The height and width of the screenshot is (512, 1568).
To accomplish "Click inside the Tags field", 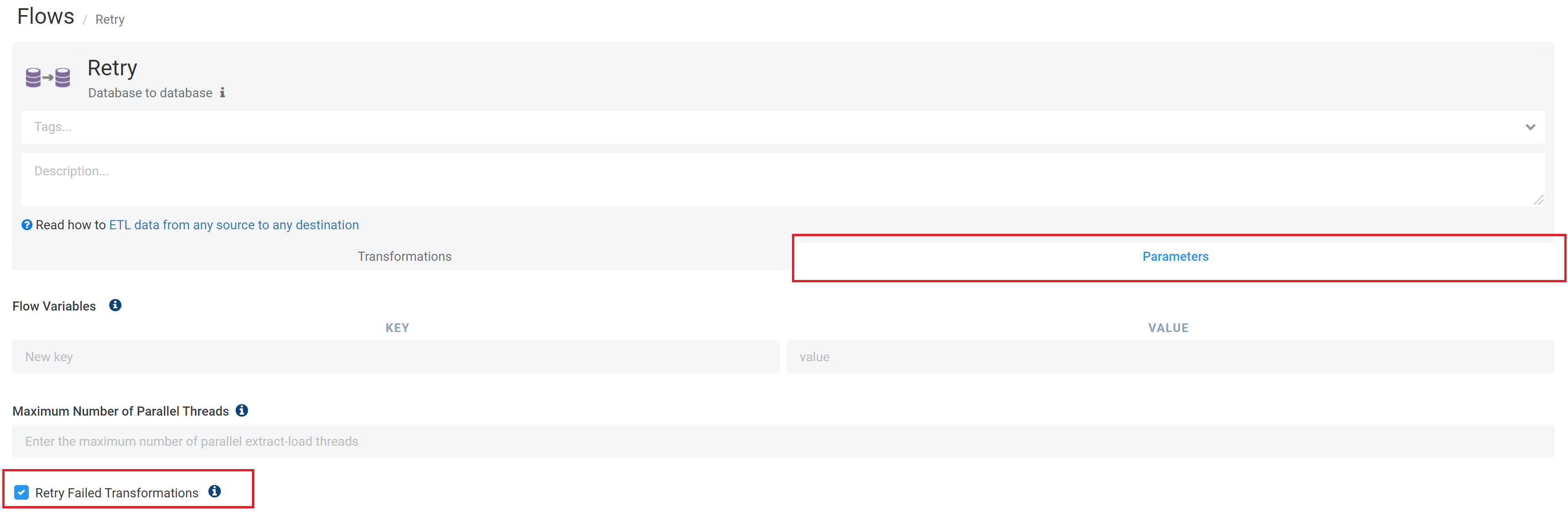I will (x=730, y=127).
